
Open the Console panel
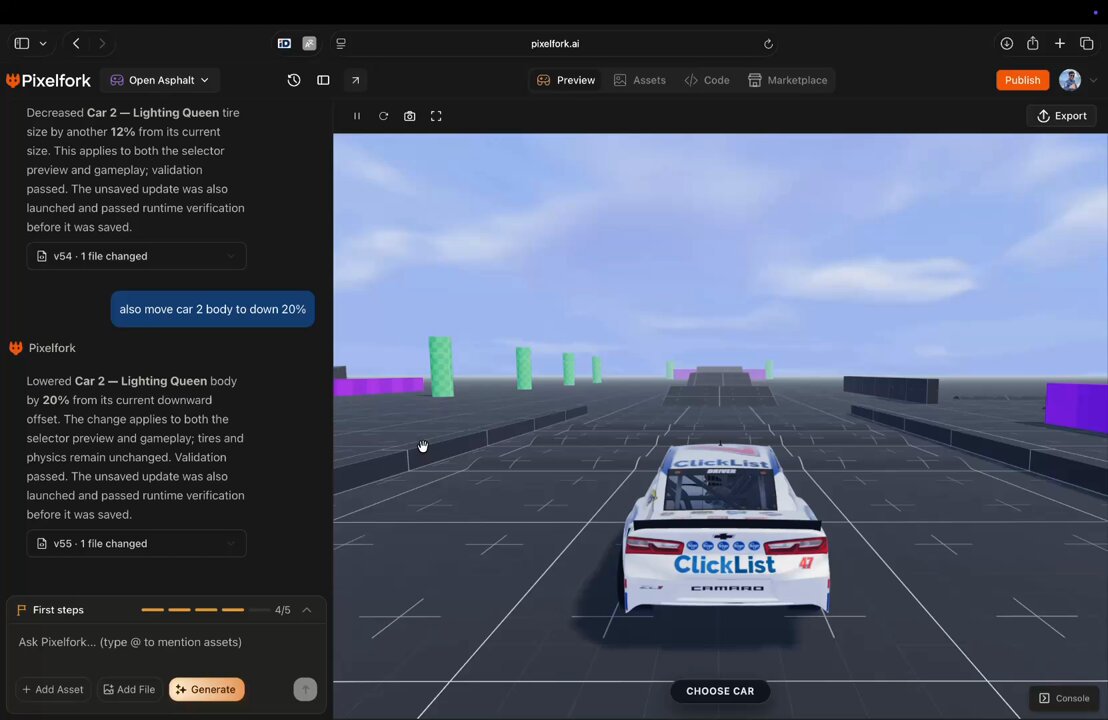(x=1064, y=698)
